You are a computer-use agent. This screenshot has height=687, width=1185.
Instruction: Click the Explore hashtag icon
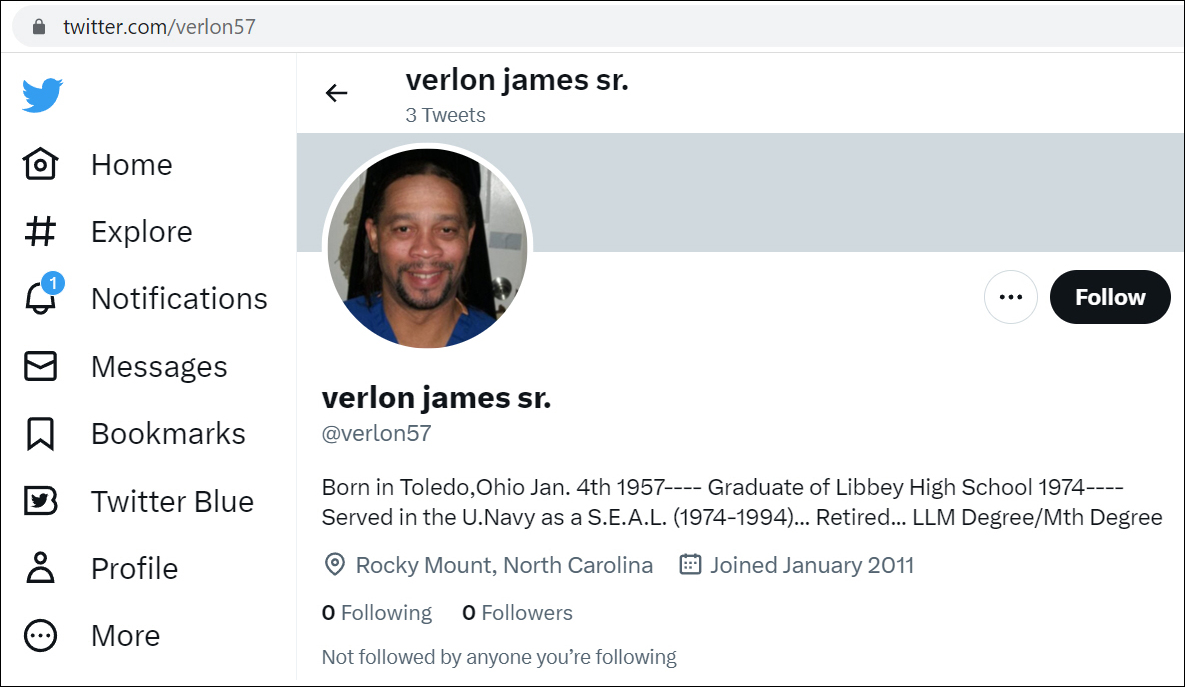[41, 231]
